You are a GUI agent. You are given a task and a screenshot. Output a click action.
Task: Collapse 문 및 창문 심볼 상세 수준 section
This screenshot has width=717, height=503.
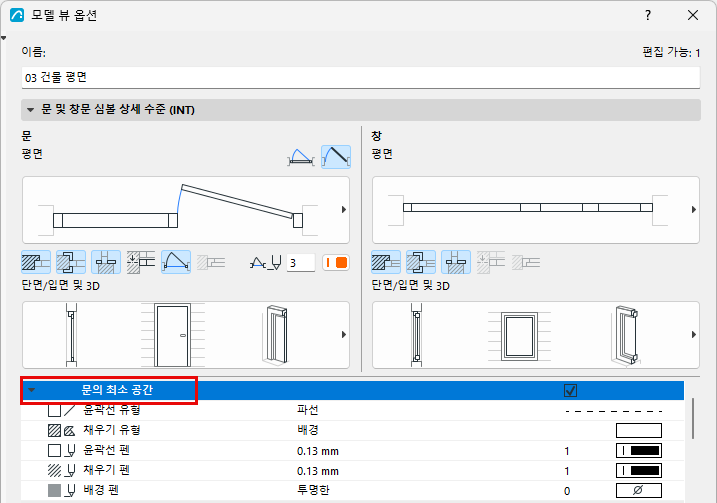coord(31,110)
